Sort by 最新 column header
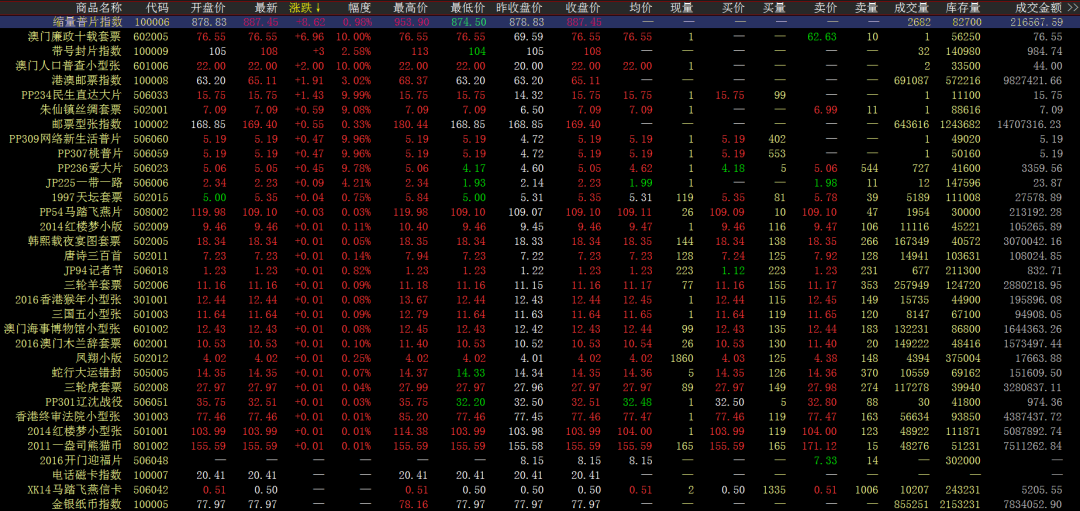 coord(266,8)
